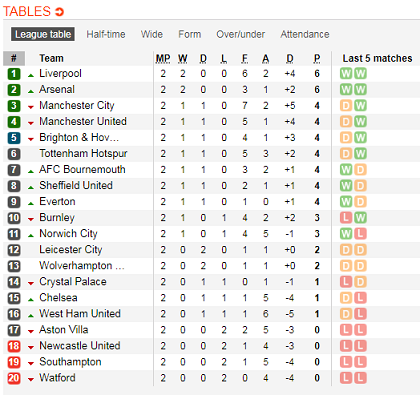This screenshot has height=395, width=420.
Task: Open the Tottenham Hotspur team link
Action: pyautogui.click(x=83, y=153)
